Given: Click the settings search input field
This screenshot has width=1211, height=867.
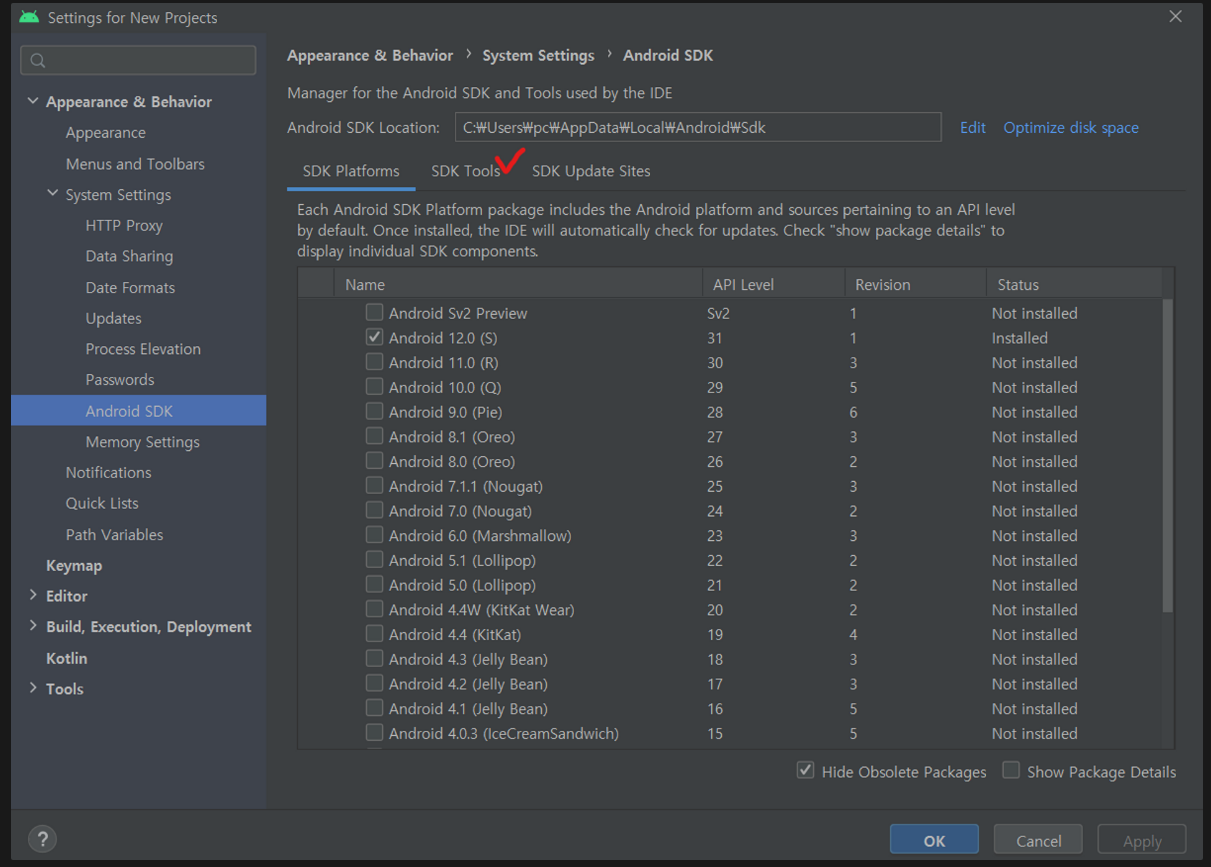Looking at the screenshot, I should click(x=138, y=60).
